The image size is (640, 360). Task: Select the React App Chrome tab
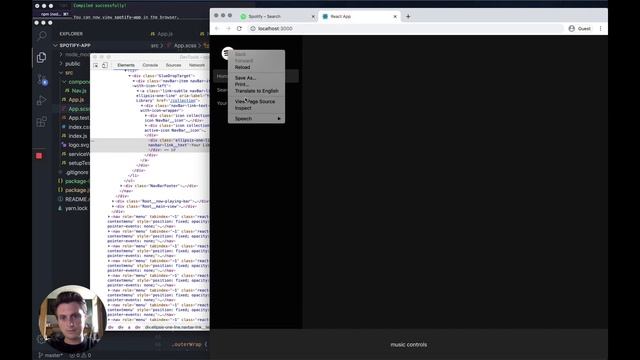tap(359, 16)
